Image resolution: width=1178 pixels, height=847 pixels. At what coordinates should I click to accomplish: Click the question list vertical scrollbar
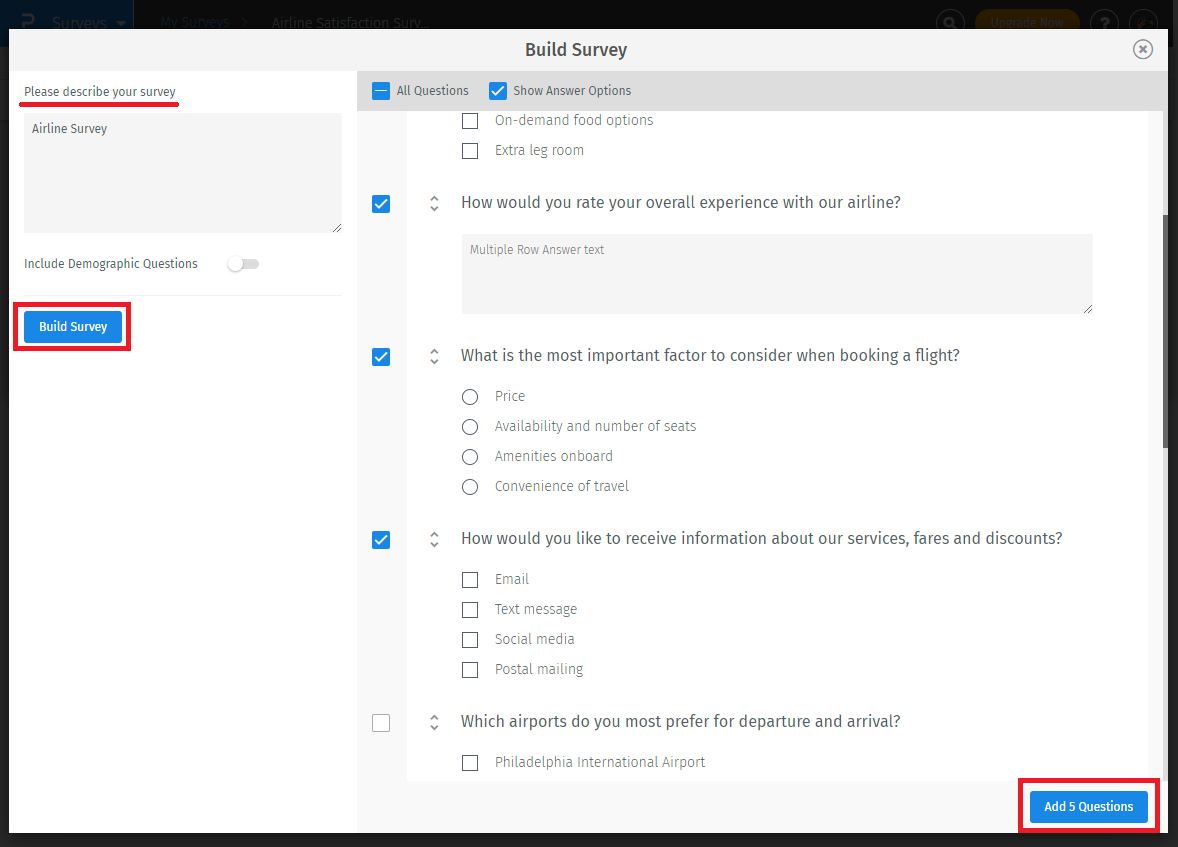[x=1164, y=330]
